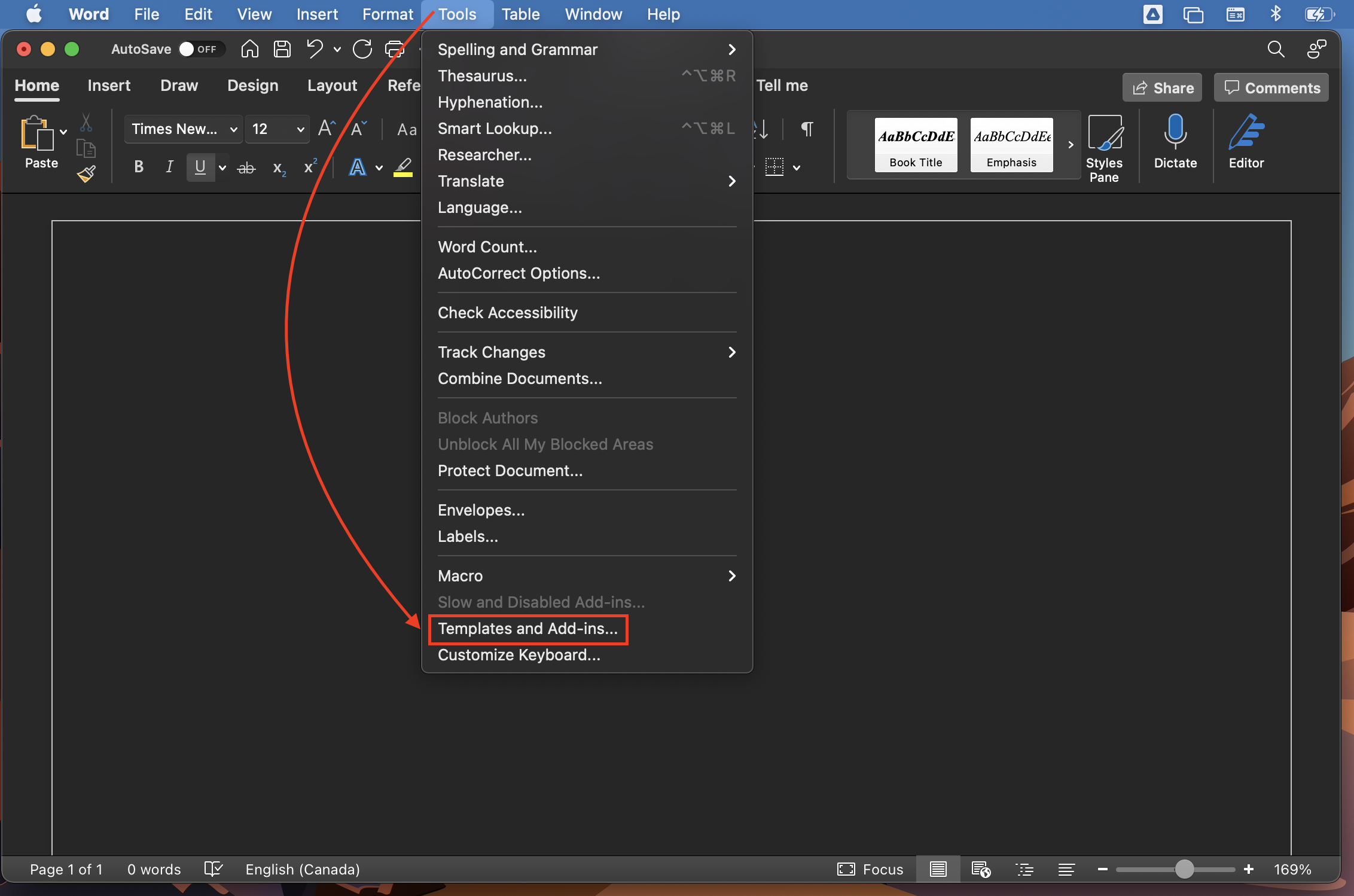Click the Share button

point(1162,88)
